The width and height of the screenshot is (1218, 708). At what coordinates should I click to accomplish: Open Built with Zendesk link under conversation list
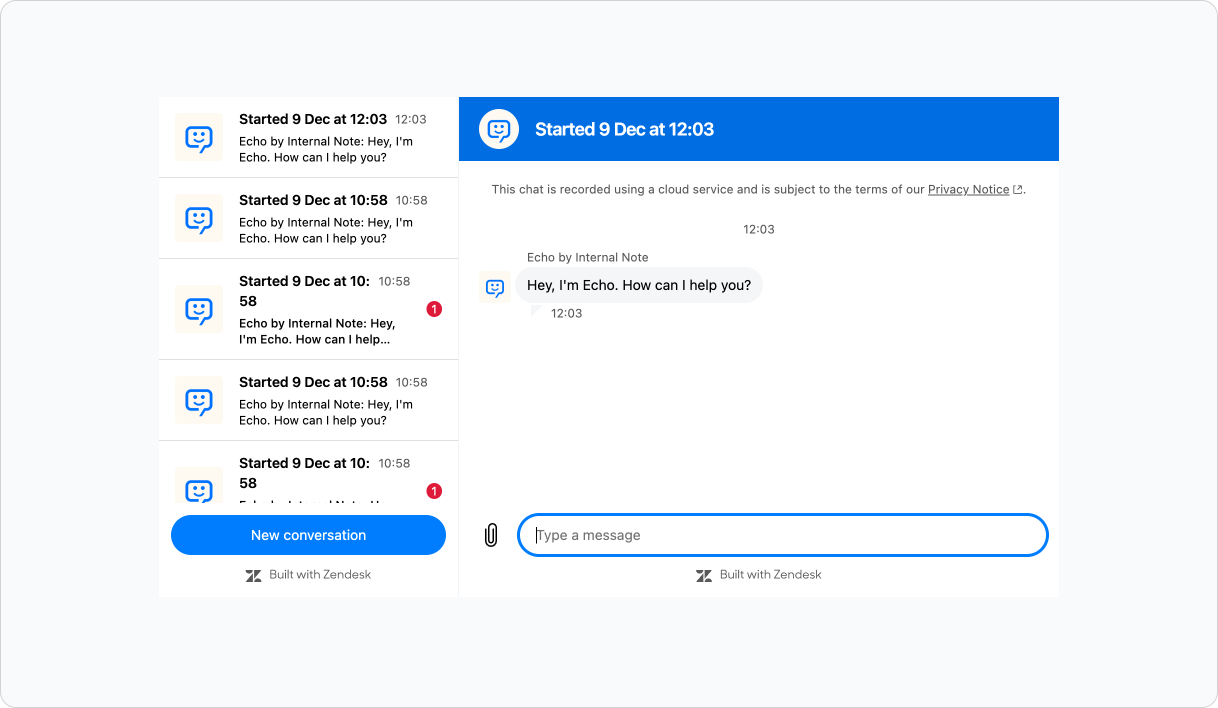pos(319,575)
